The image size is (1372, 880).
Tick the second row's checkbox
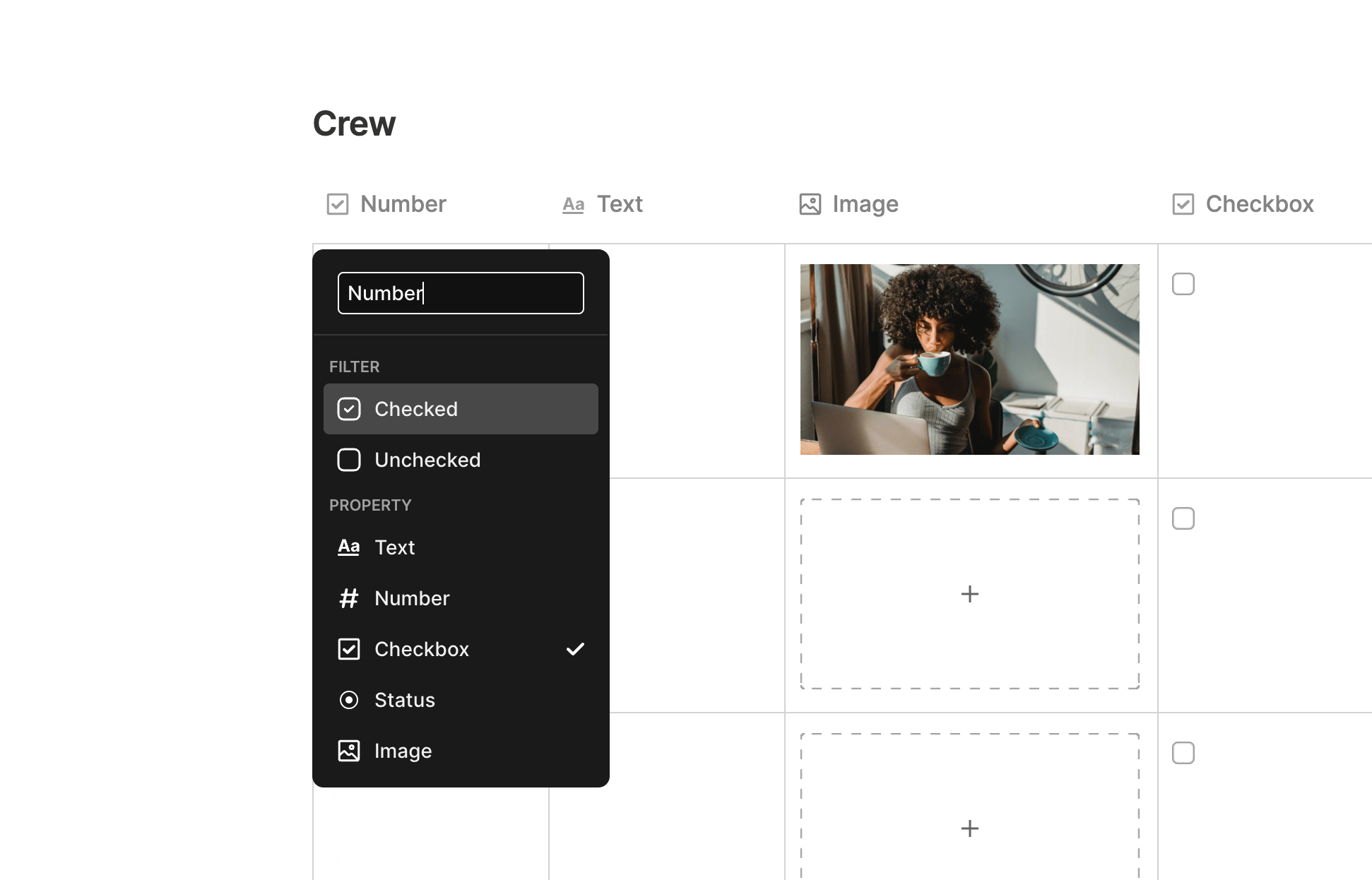pyautogui.click(x=1183, y=518)
